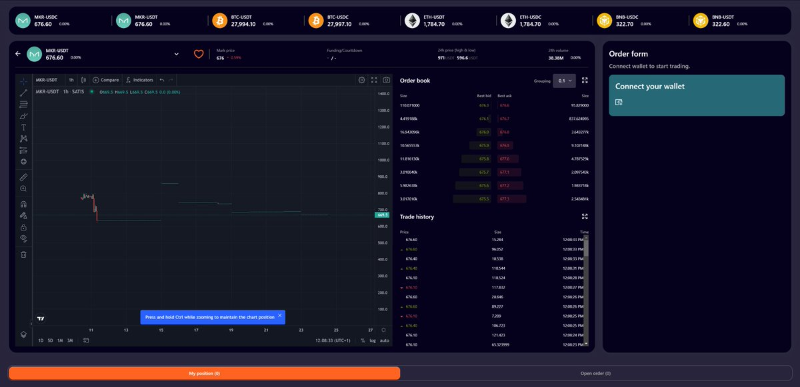Open the chart patterns tool
The width and height of the screenshot is (800, 387).
coord(23,139)
